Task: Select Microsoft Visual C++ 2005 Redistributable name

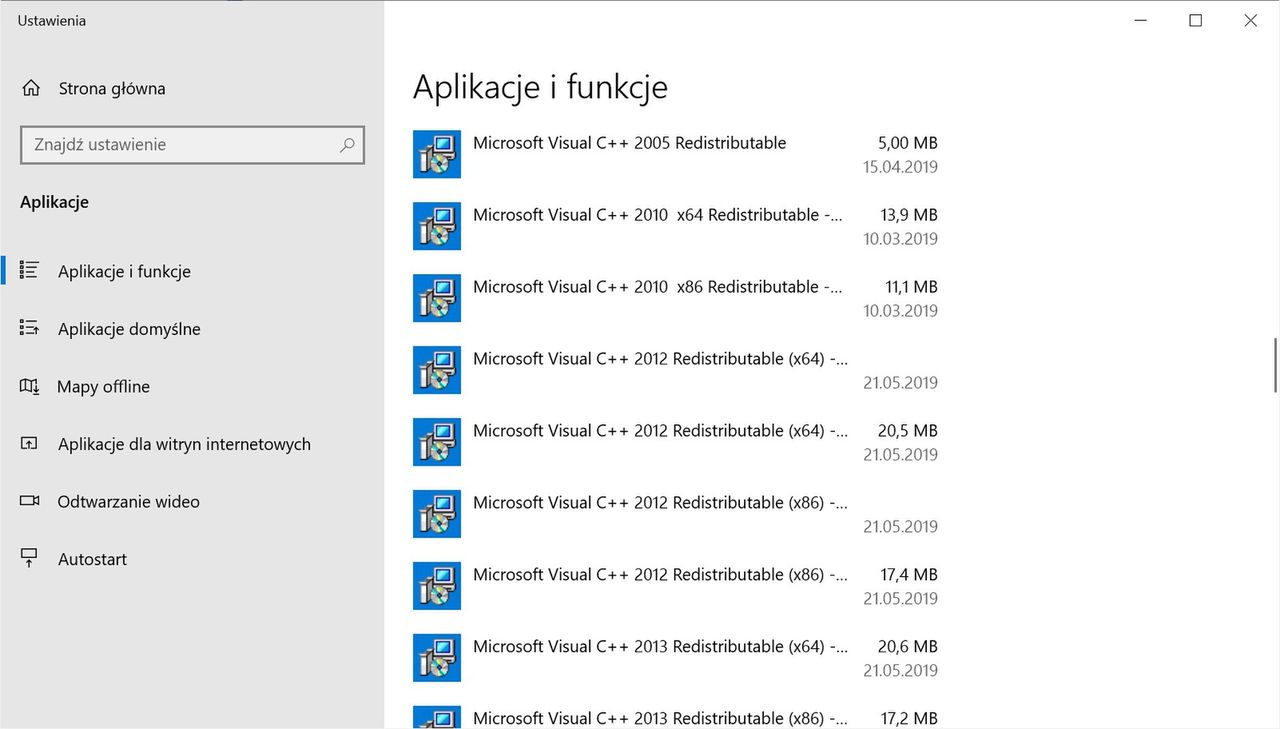Action: point(629,143)
